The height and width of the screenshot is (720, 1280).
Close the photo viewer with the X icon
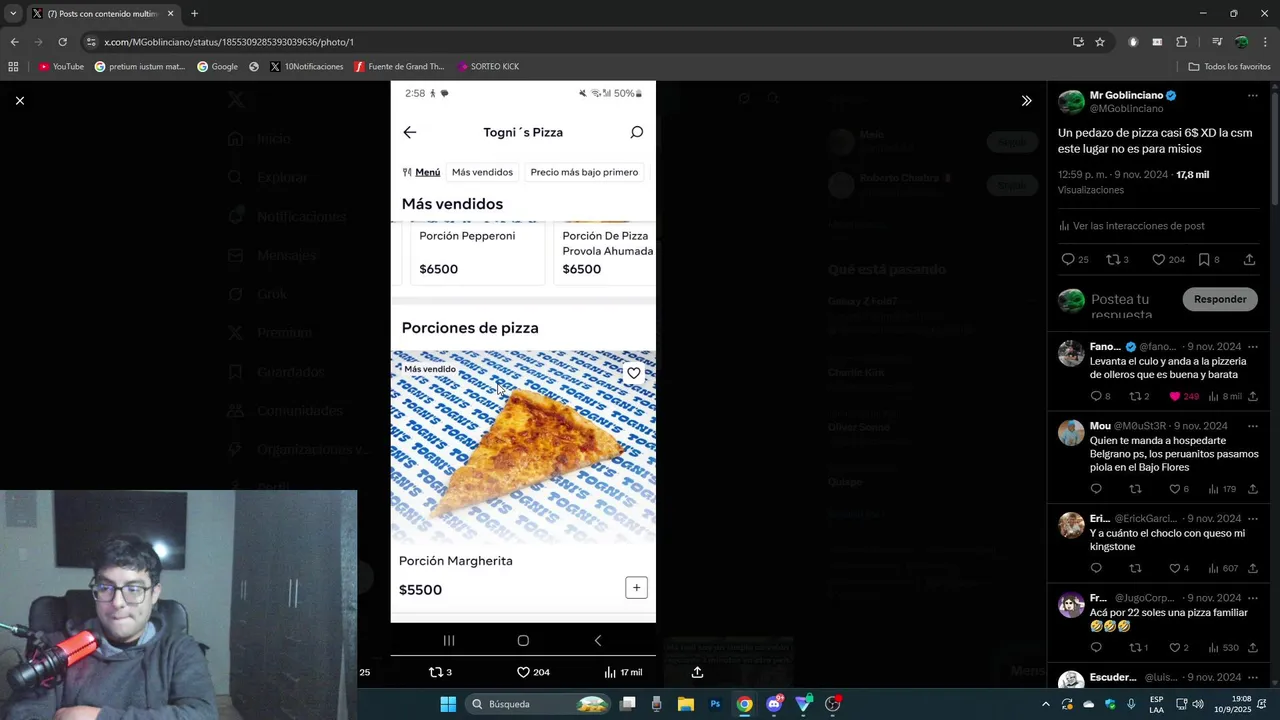point(19,100)
